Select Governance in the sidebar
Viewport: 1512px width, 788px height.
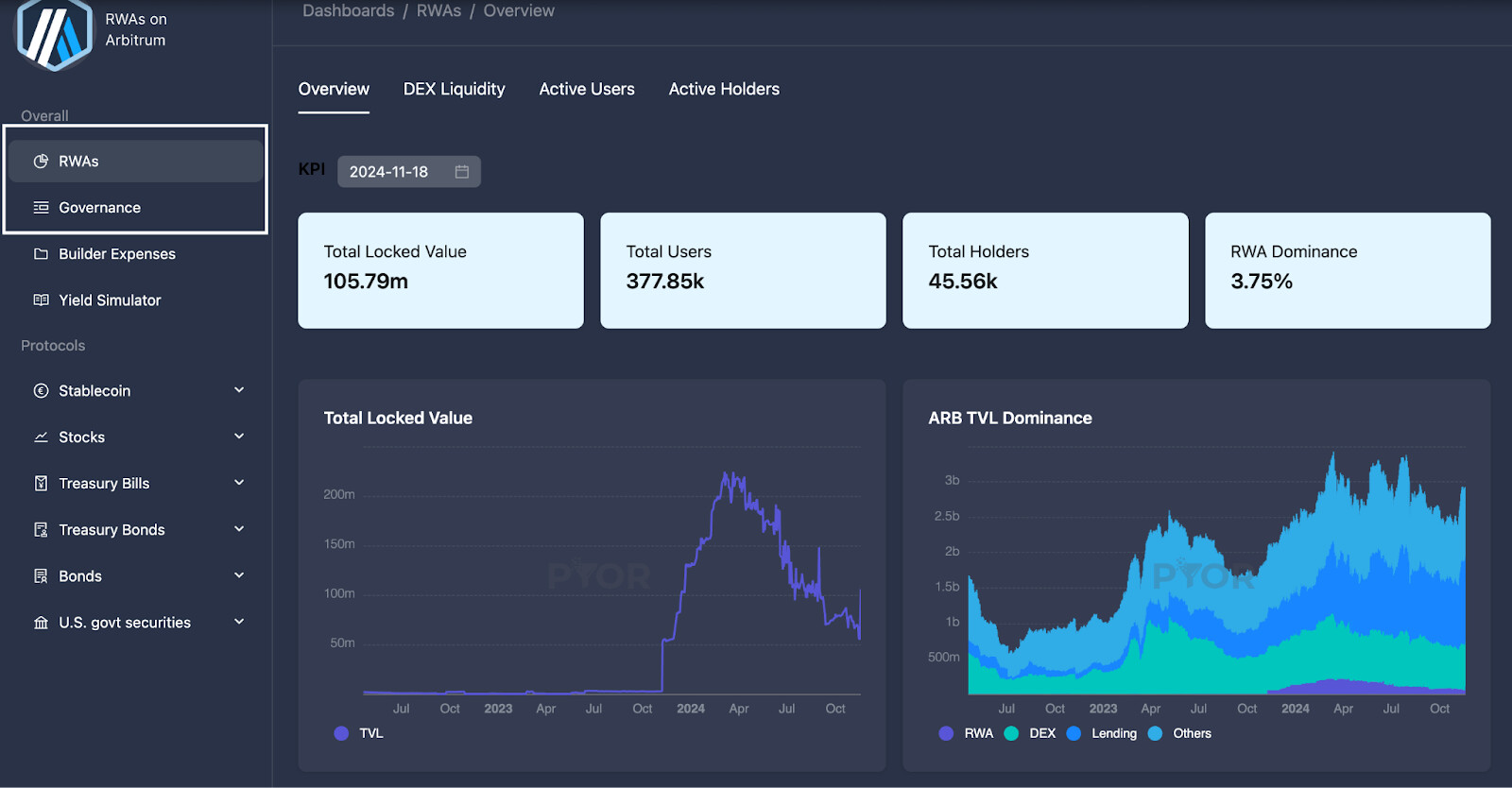(x=135, y=208)
